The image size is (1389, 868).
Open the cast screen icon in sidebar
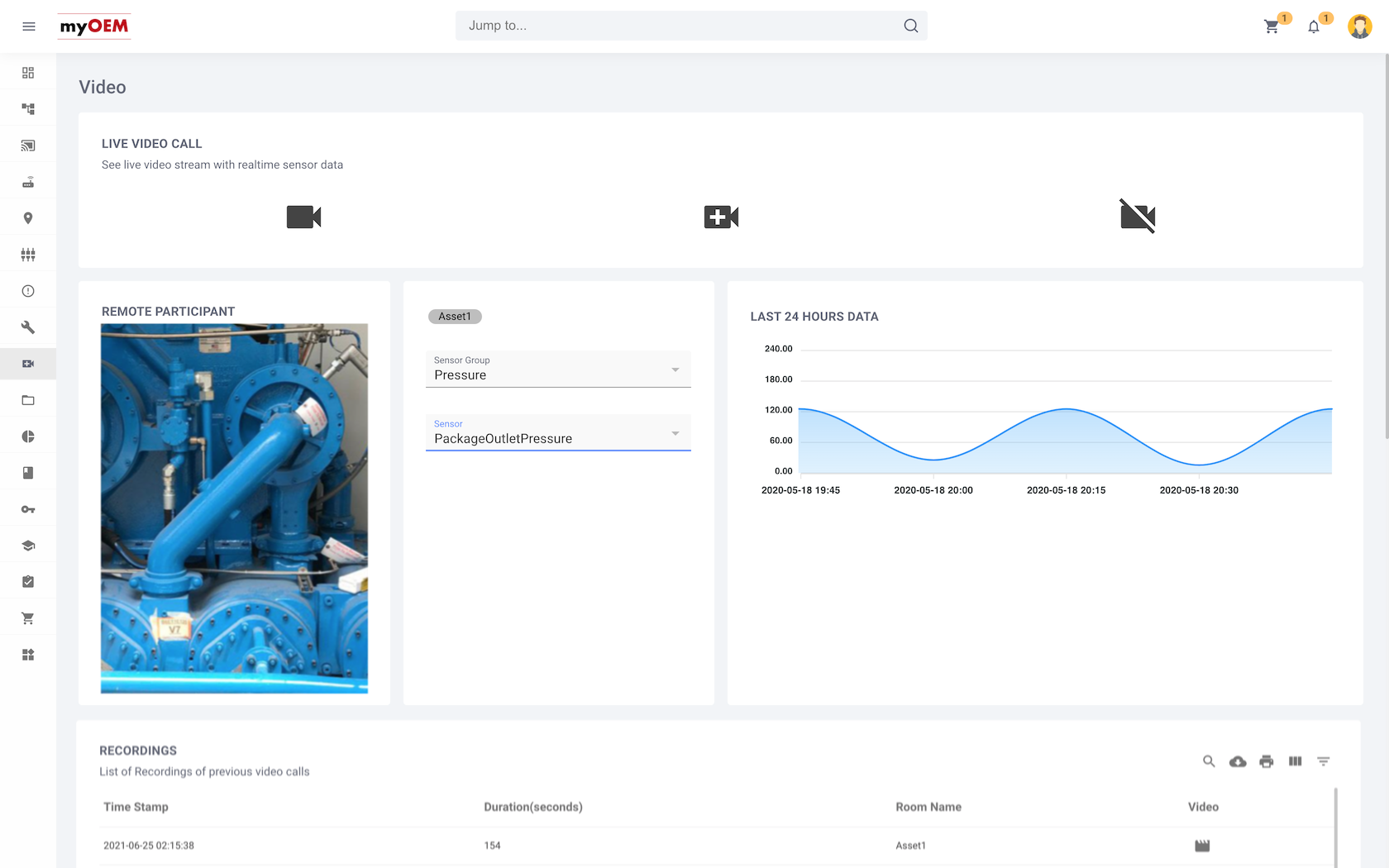click(28, 145)
